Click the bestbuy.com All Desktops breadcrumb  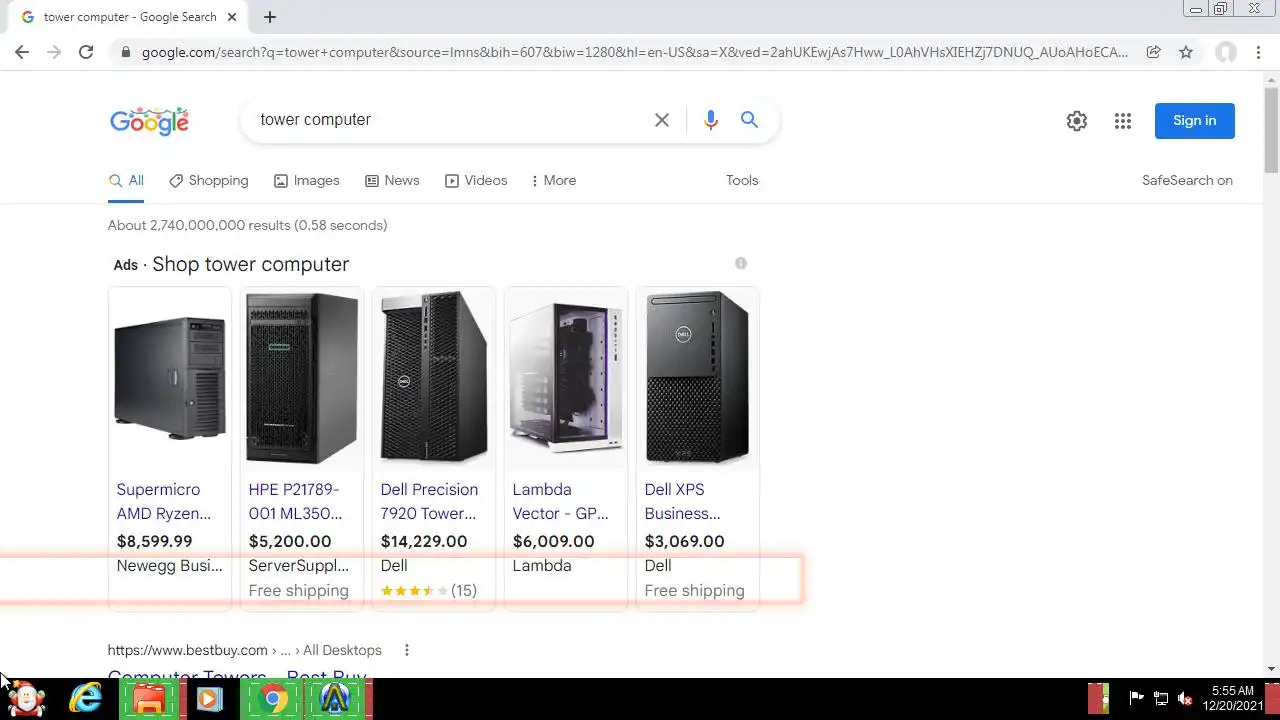(x=342, y=650)
